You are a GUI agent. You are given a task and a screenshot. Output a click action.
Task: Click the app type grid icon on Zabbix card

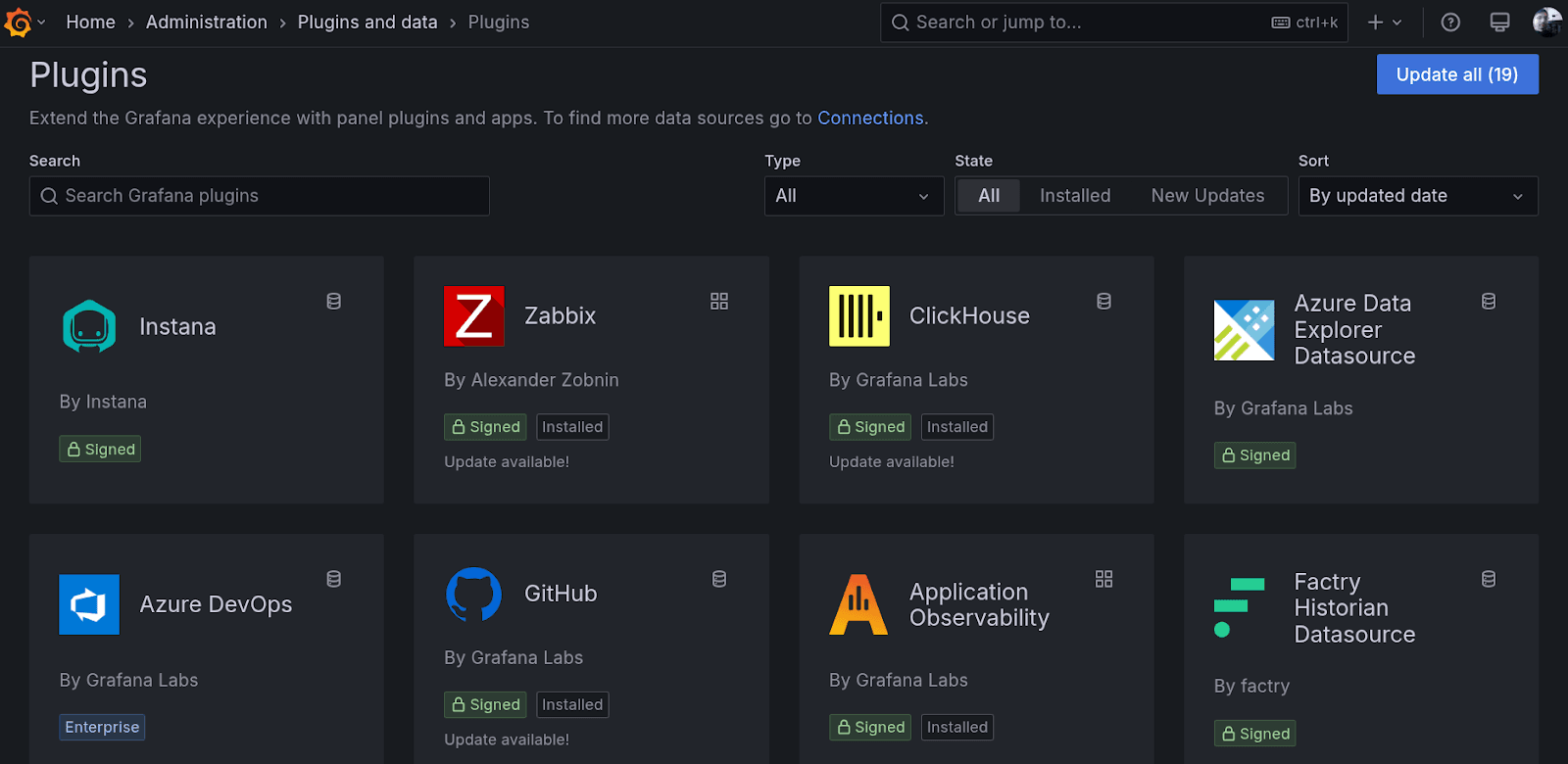(x=719, y=302)
